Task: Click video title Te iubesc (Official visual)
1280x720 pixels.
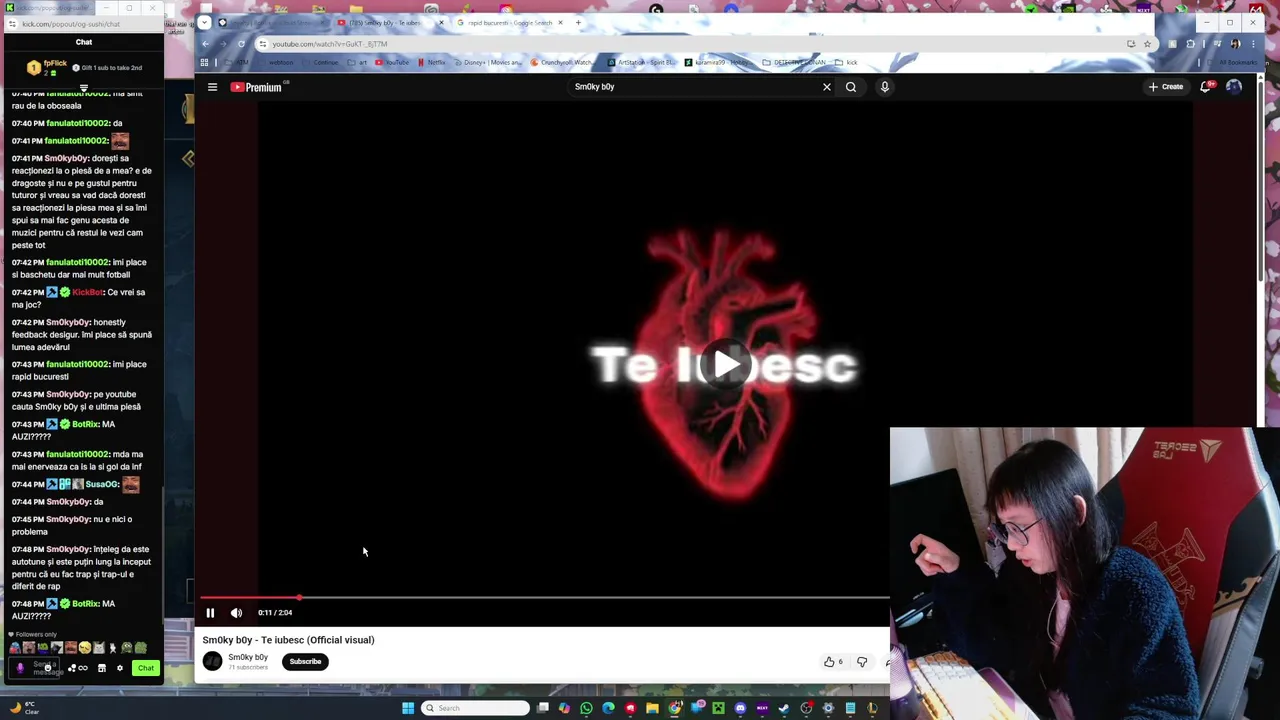Action: point(288,640)
